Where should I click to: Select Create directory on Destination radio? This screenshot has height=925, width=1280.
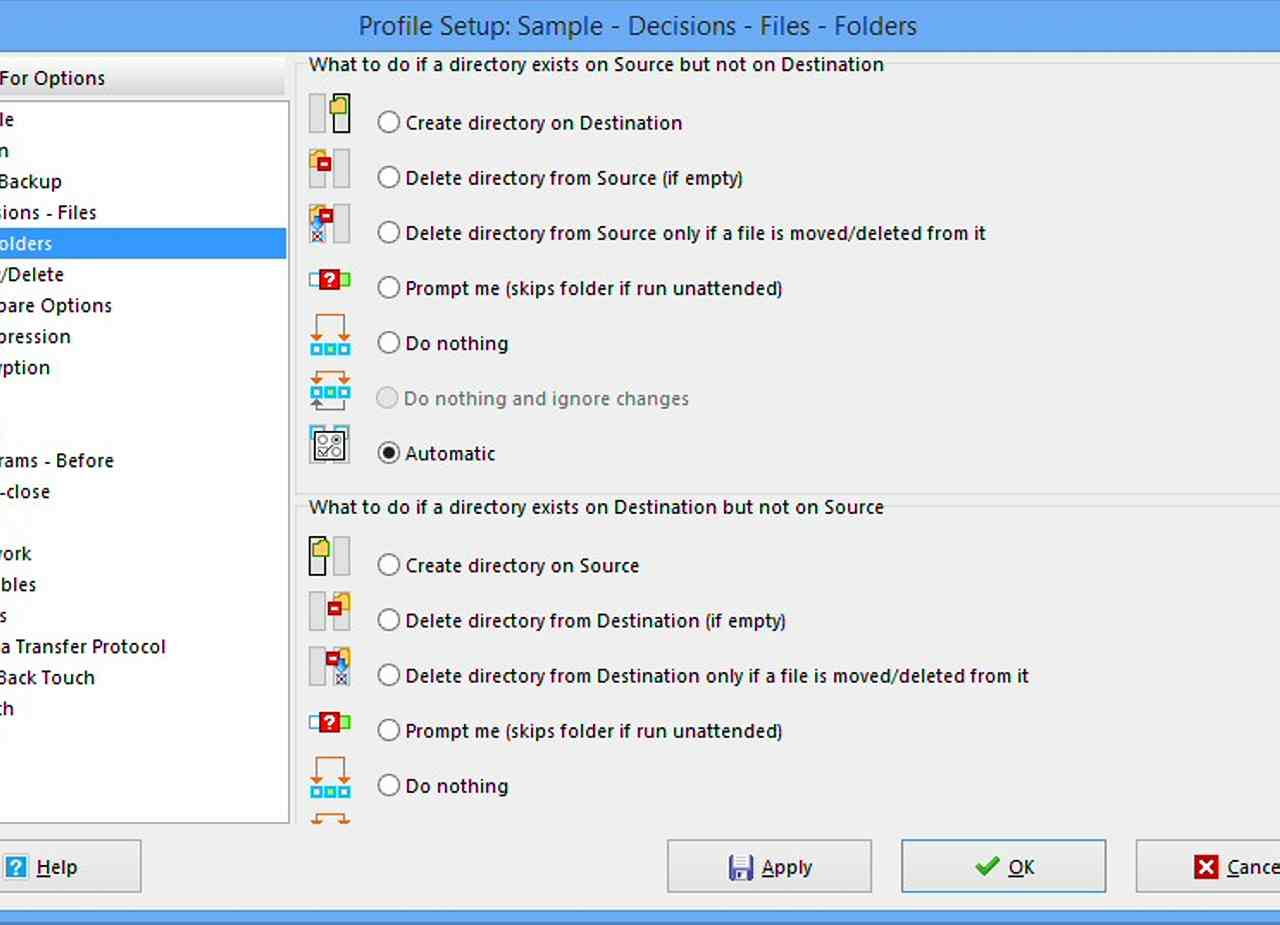coord(388,123)
